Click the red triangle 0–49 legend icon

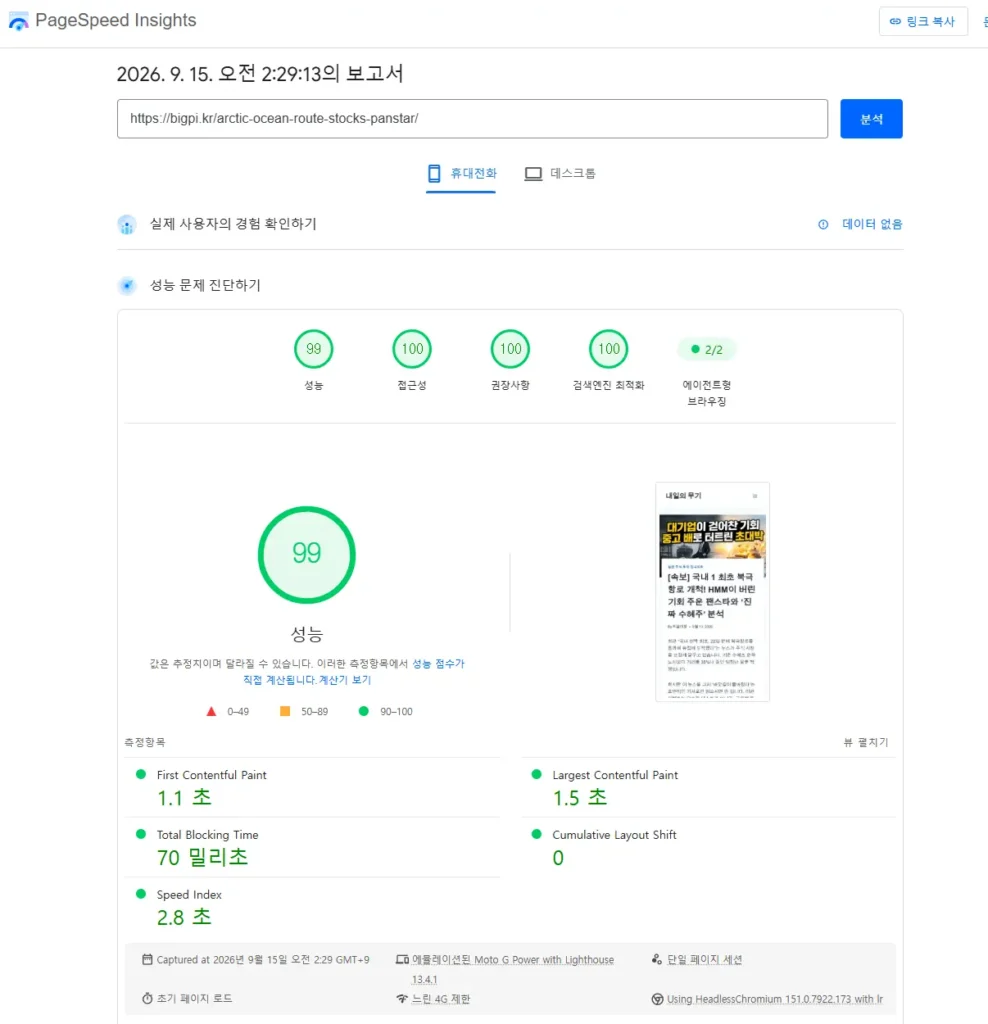tap(211, 712)
